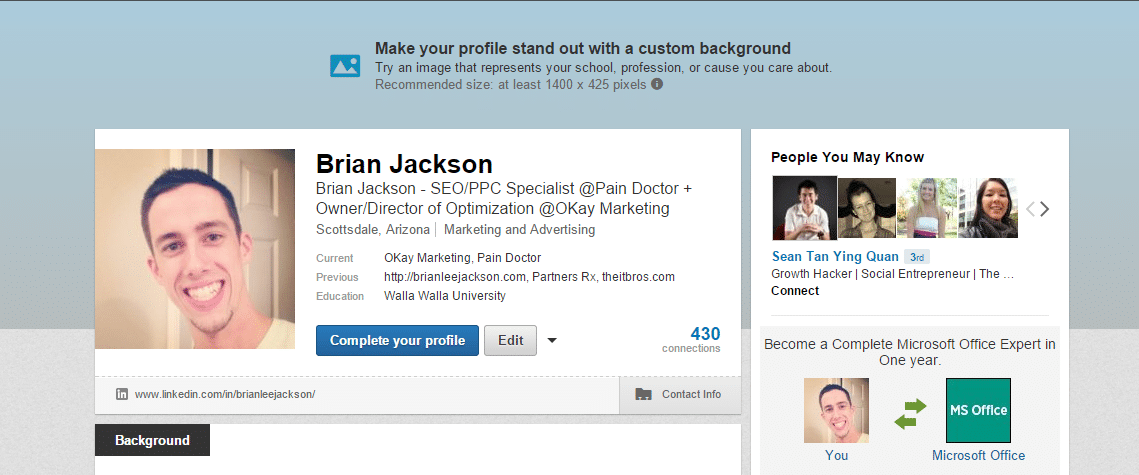Open the recommended size info icon
1139x475 pixels.
(657, 84)
